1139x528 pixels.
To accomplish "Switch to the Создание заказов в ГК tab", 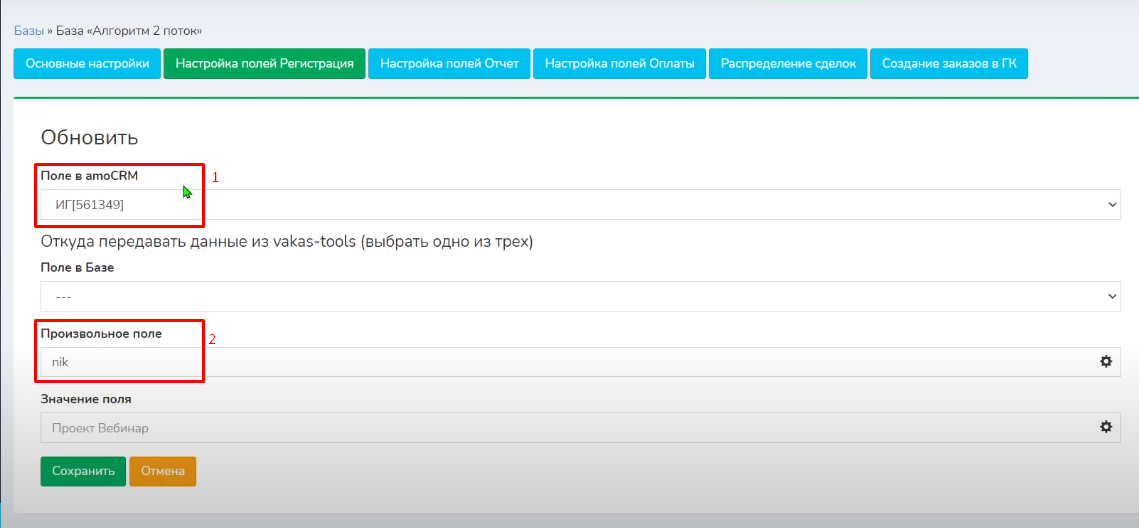I will [949, 64].
